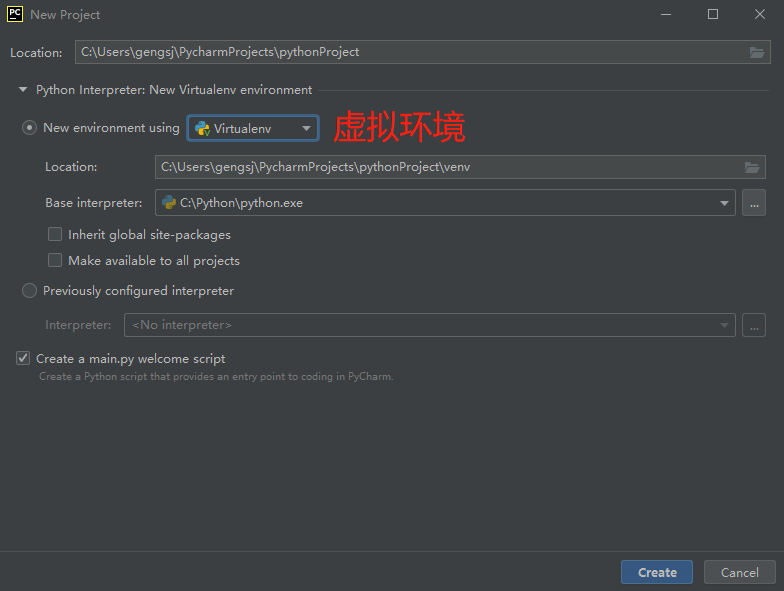Click ellipsis button next to No interpreter
This screenshot has width=784, height=591.
coord(754,325)
